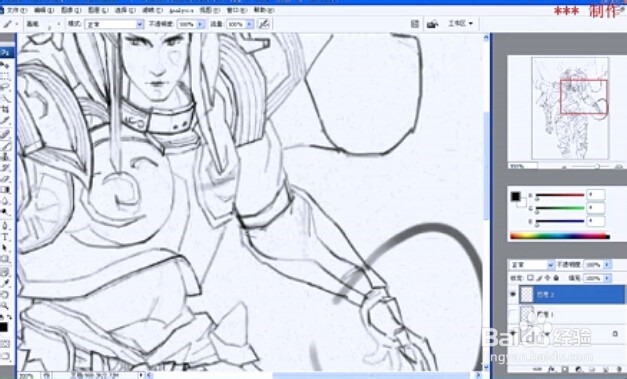Select the Quick Selection wand tool

[x=6, y=98]
